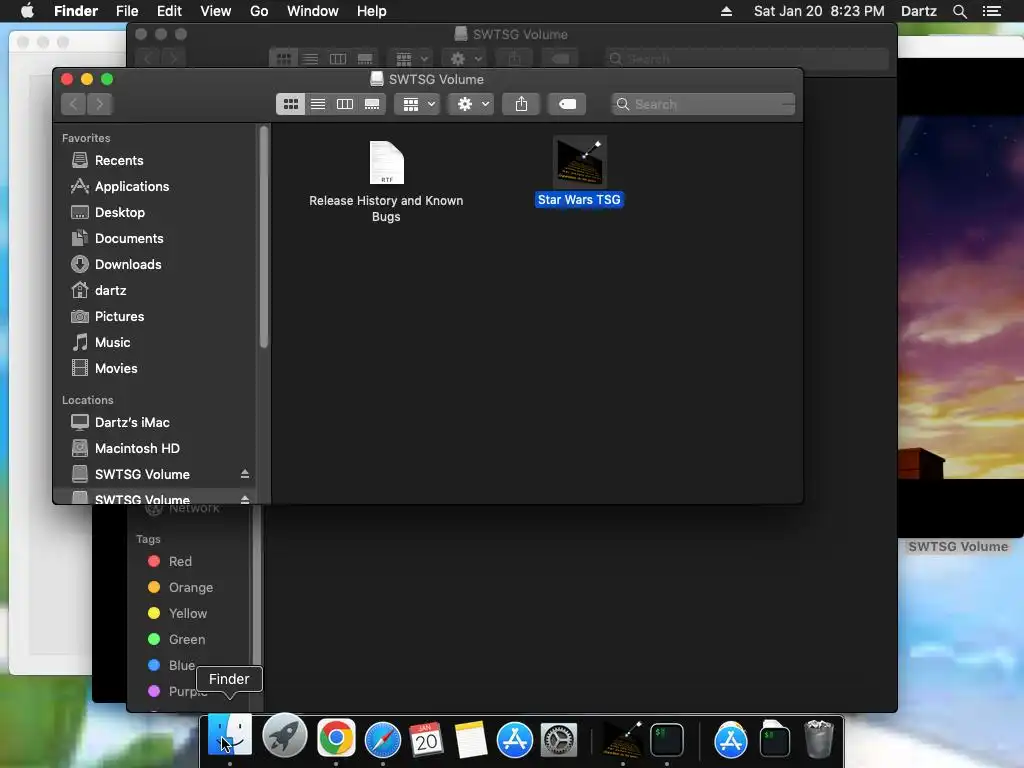Viewport: 1024px width, 768px height.
Task: Open Desktop in the sidebar
Action: pyautogui.click(x=120, y=213)
